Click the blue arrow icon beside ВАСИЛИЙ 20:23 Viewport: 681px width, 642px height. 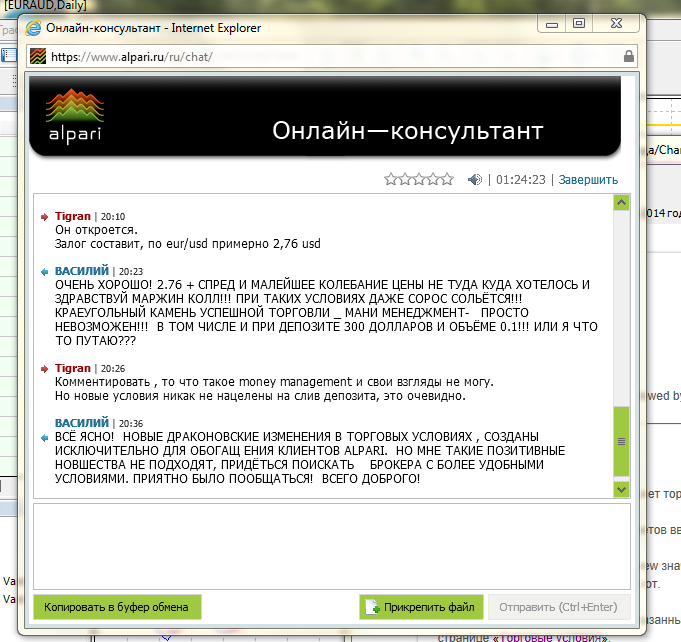(x=44, y=272)
